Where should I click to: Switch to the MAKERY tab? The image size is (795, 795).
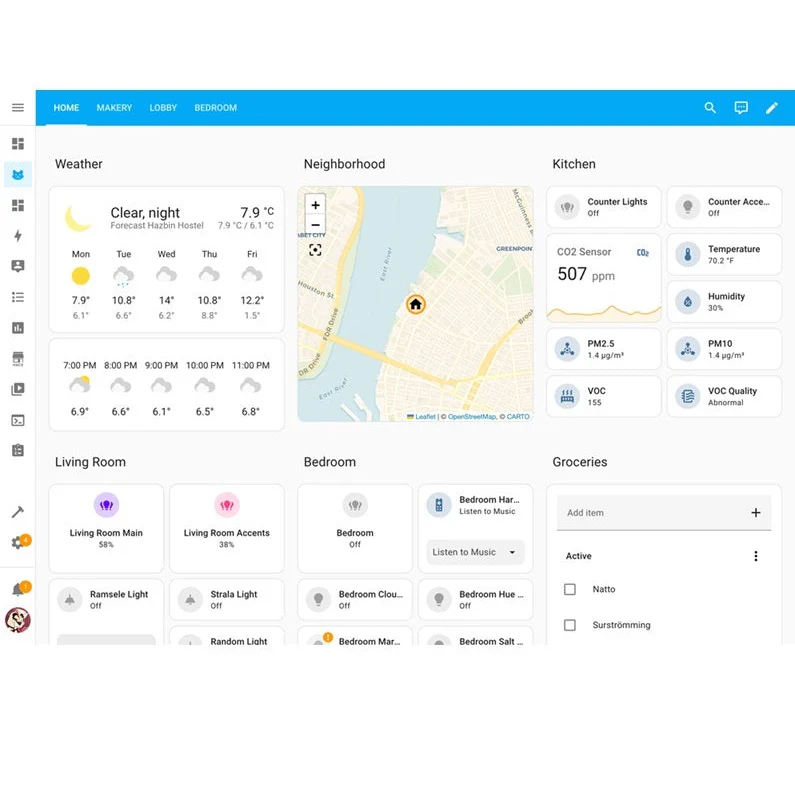(114, 108)
